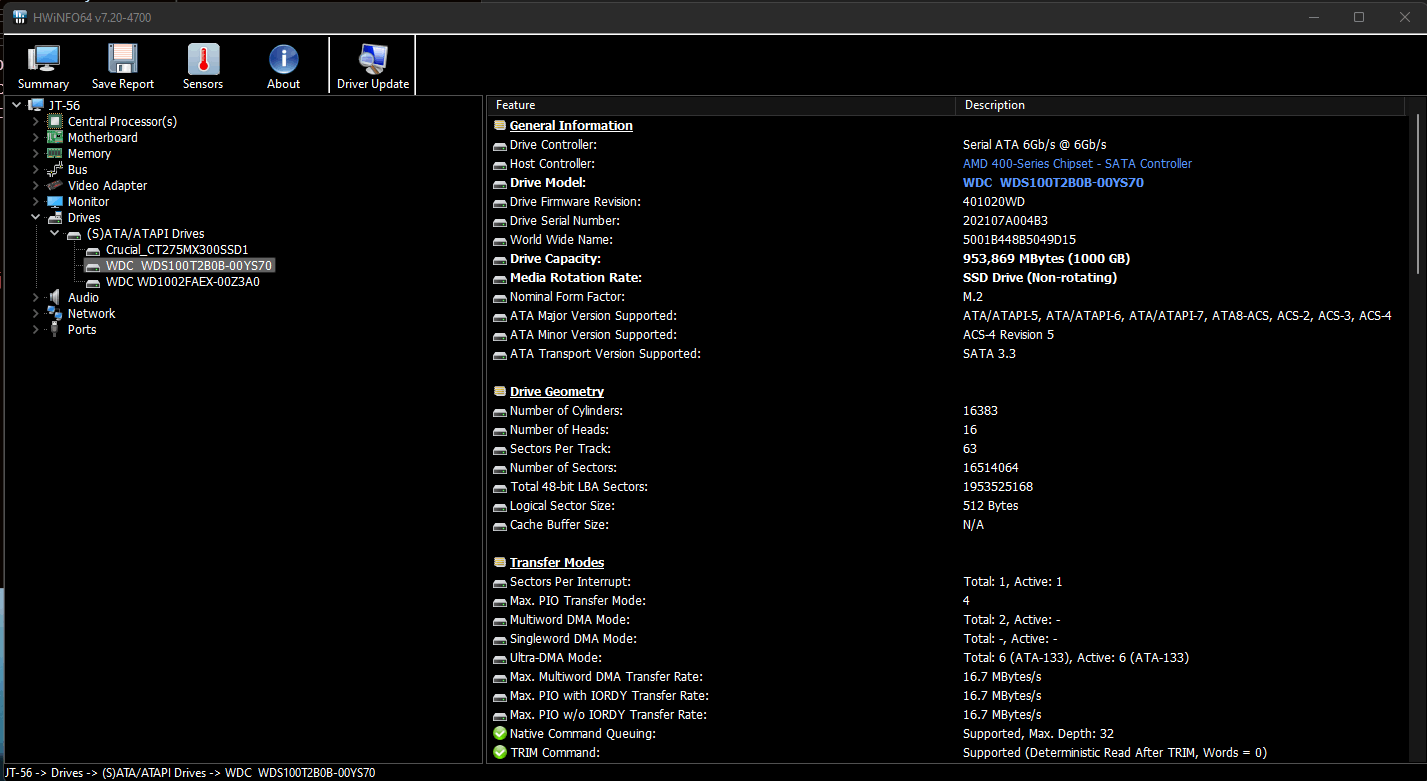1427x781 pixels.
Task: Collapse the JT-56 root node
Action: coord(17,105)
